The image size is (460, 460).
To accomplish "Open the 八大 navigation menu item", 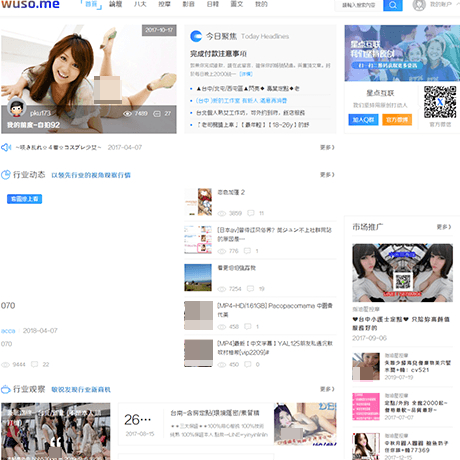I will (140, 4).
